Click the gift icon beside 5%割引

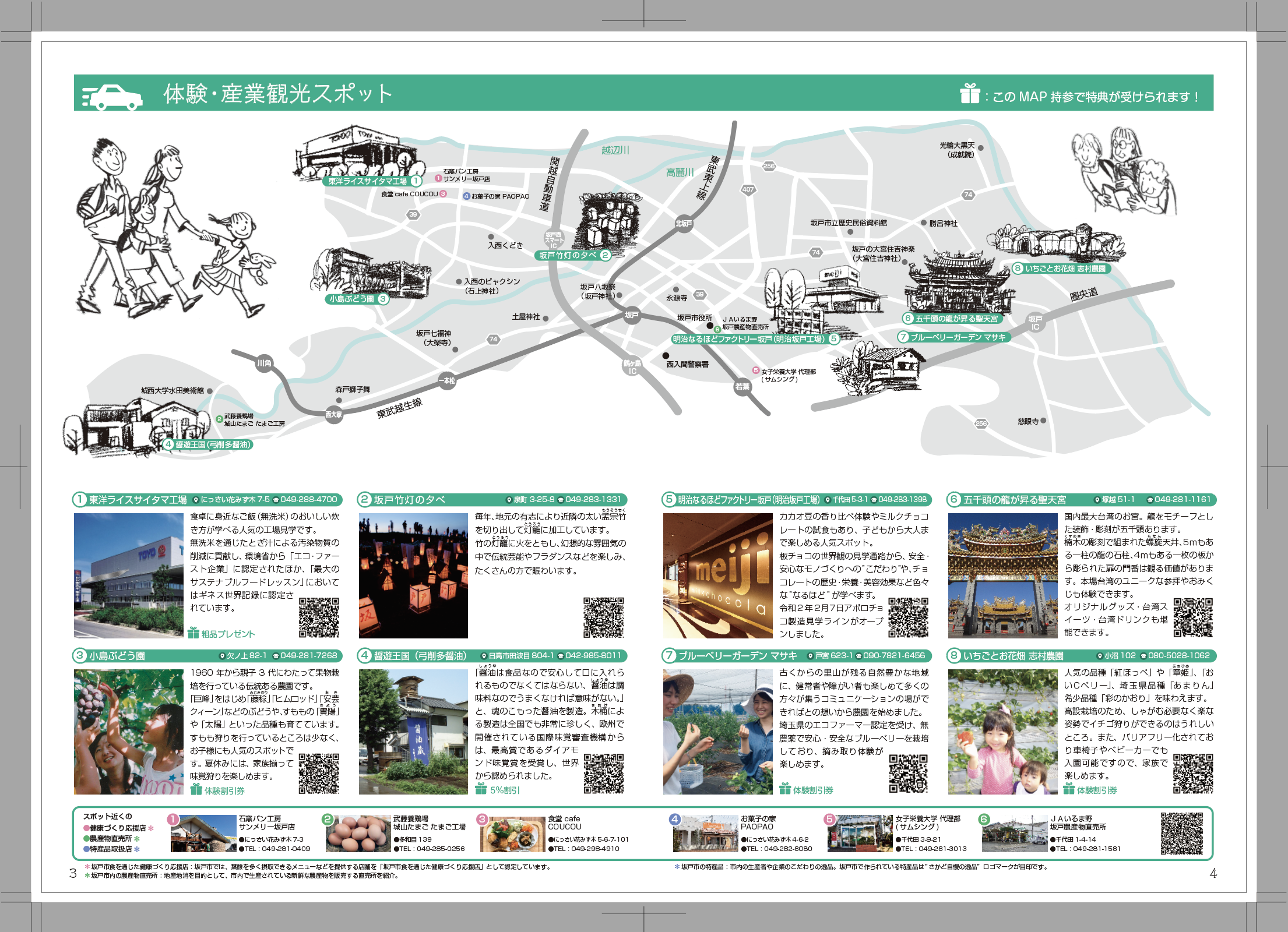tap(481, 789)
